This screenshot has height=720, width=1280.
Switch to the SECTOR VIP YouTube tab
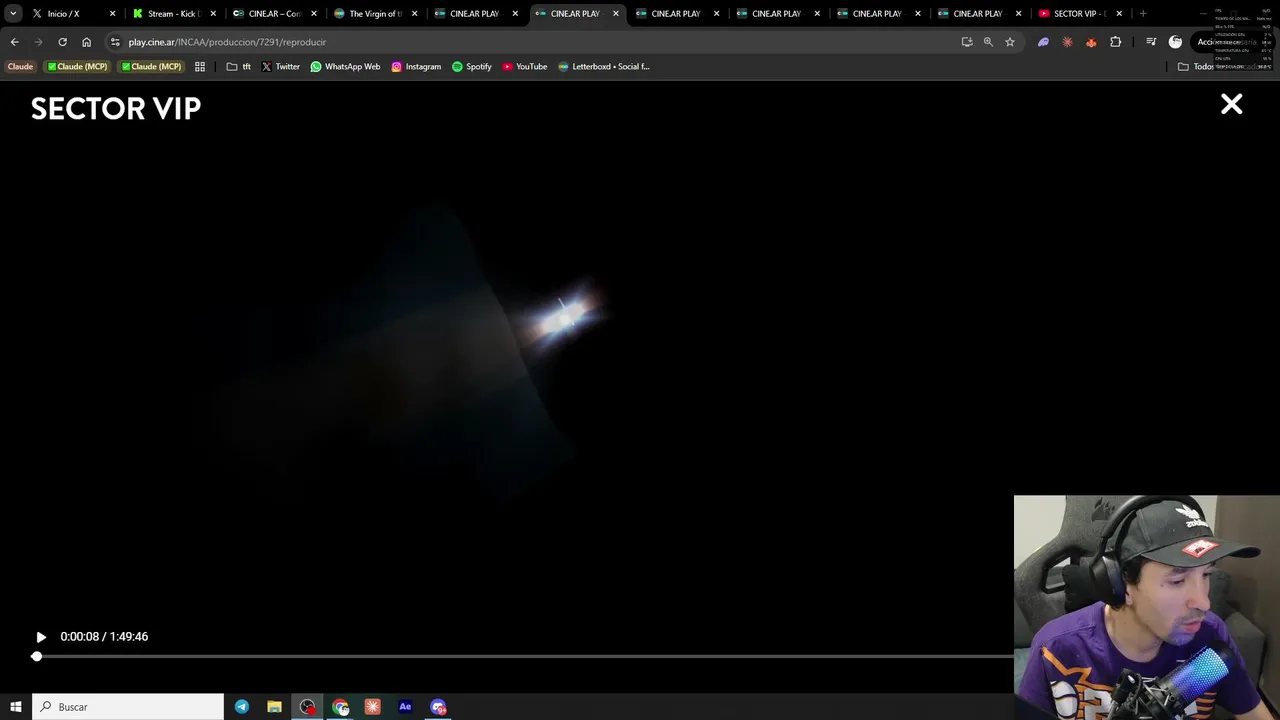1080,14
